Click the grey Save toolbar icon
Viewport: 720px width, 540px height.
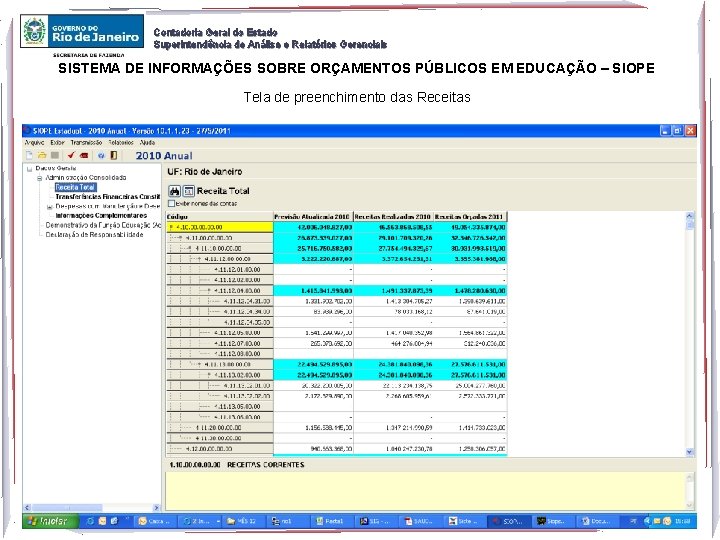[x=55, y=156]
